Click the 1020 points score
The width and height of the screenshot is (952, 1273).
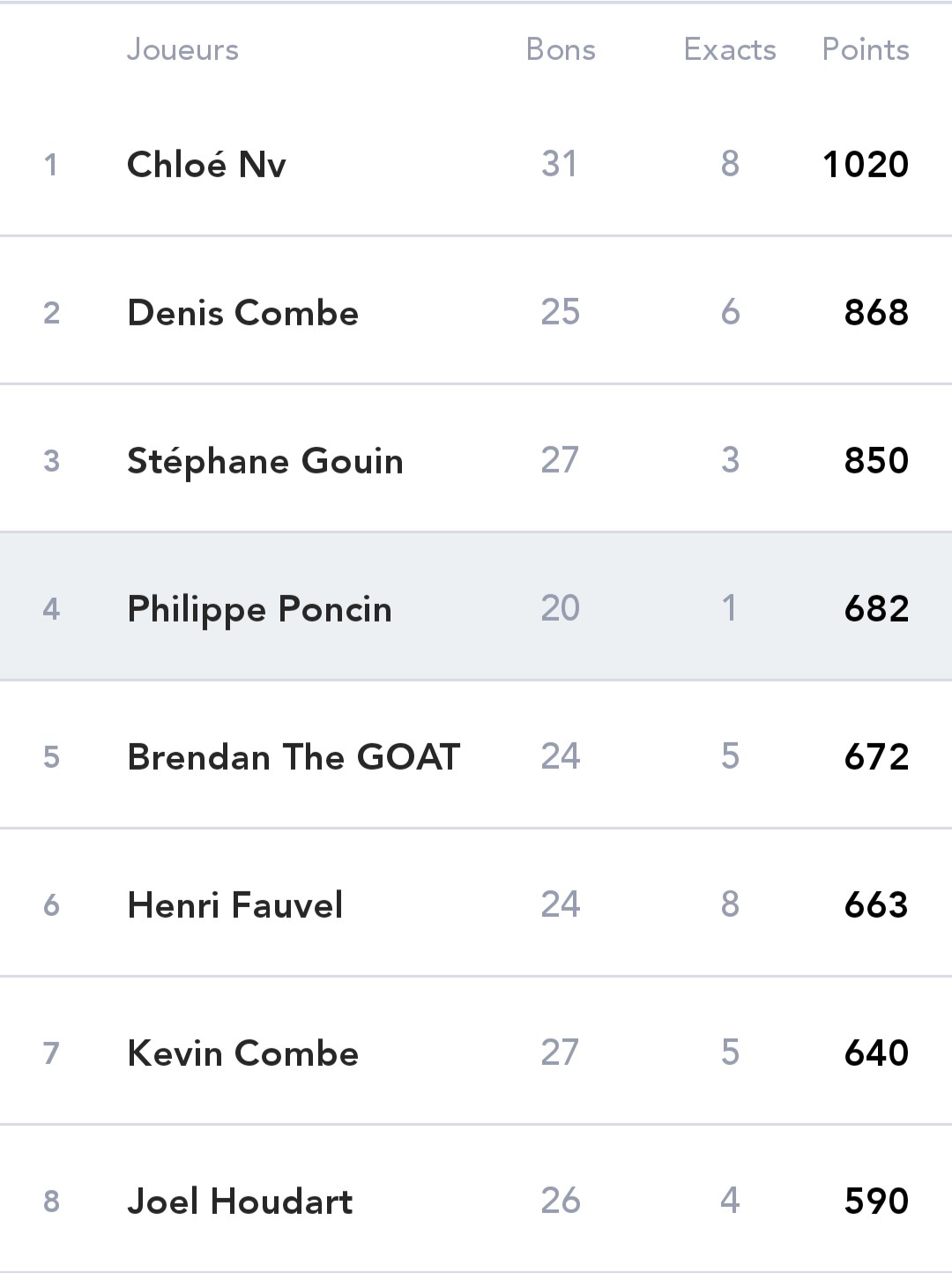click(866, 165)
